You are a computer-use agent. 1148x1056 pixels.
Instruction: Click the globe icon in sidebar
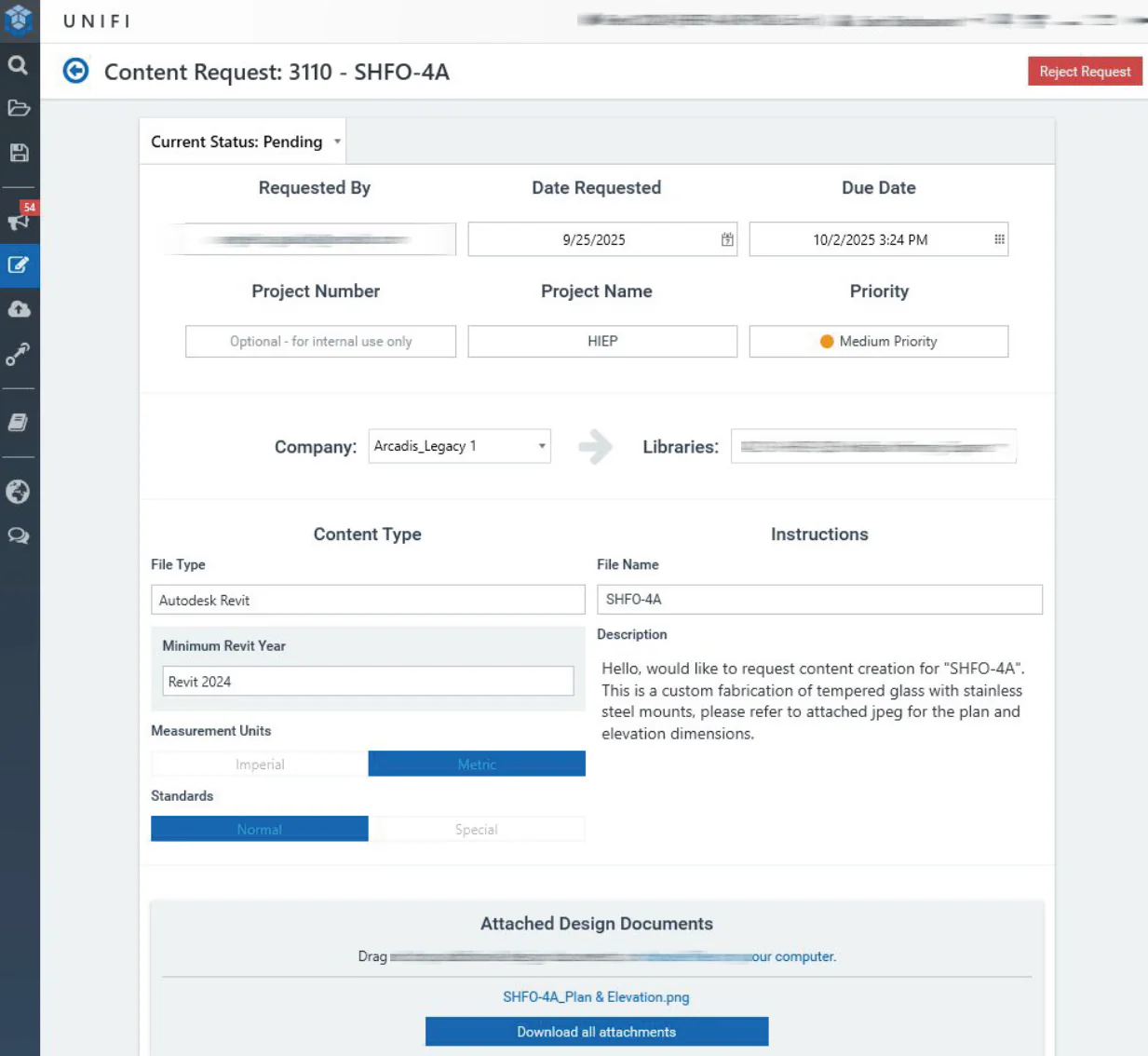(19, 492)
